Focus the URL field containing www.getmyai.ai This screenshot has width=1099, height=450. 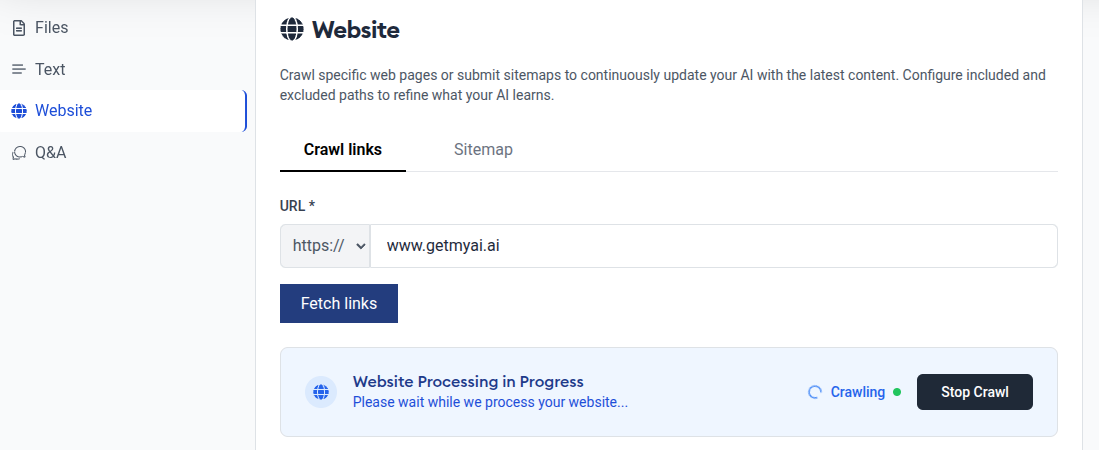point(714,246)
